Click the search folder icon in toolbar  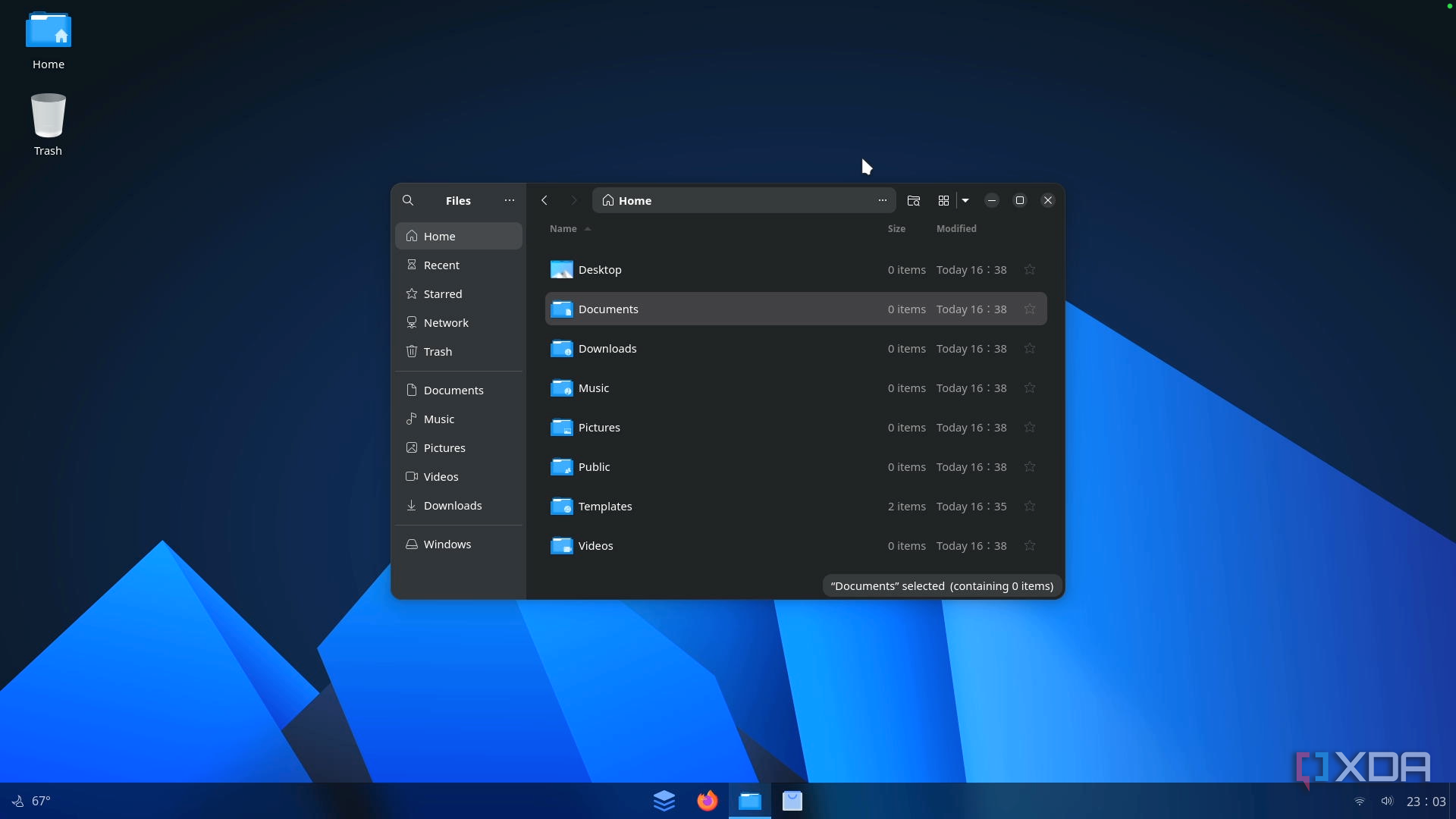(914, 200)
